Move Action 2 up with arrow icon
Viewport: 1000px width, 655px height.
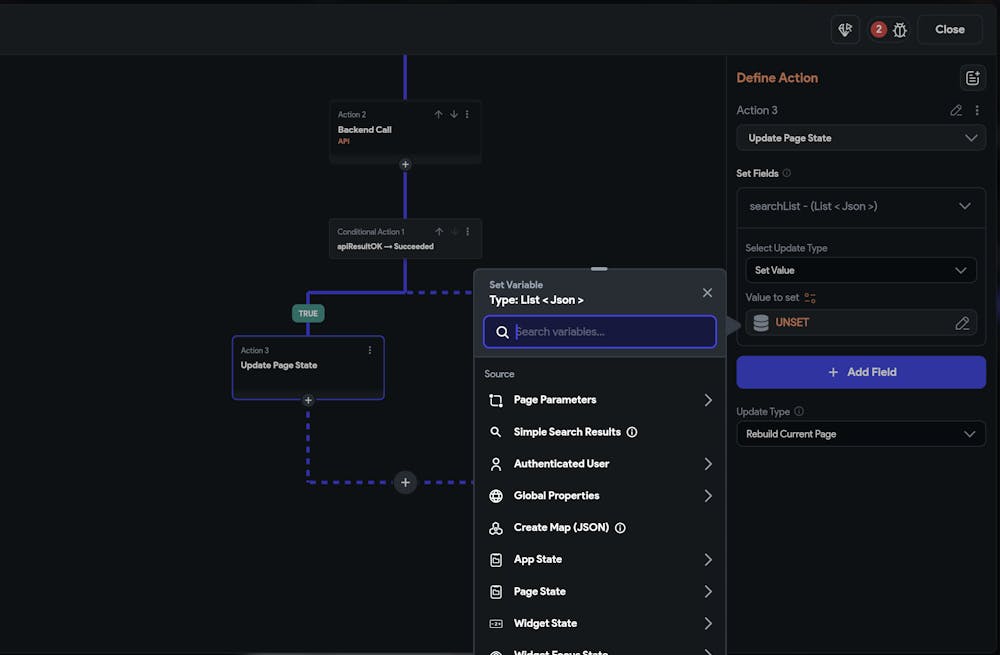click(x=438, y=114)
